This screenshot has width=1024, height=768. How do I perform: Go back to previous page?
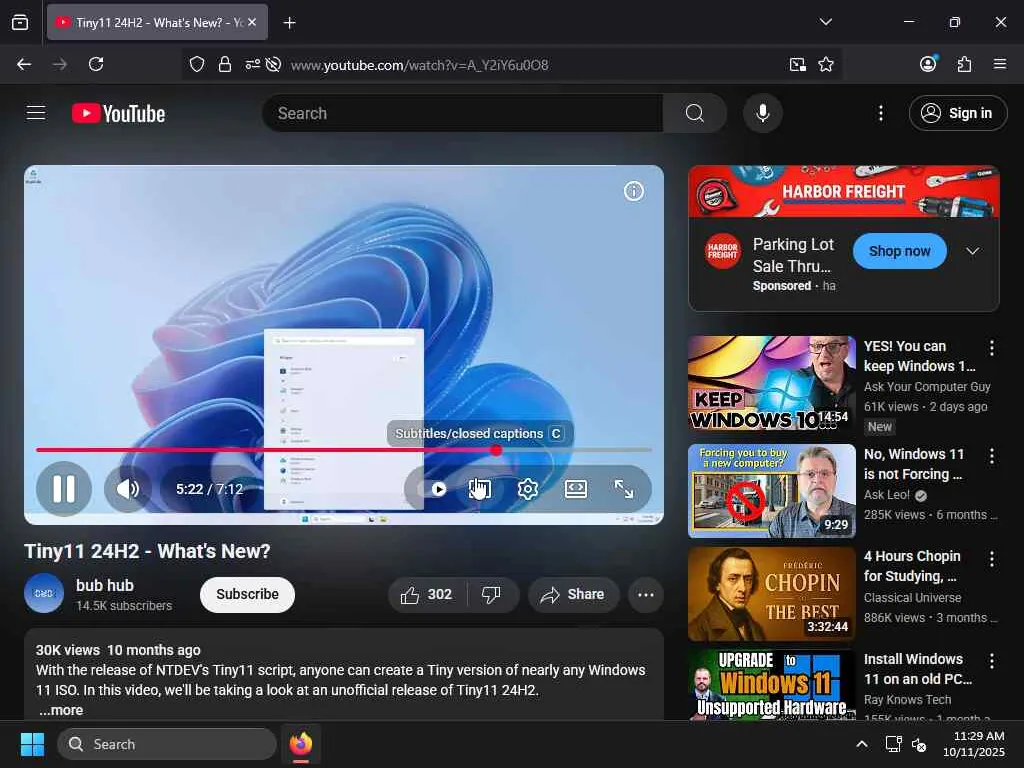pos(24,64)
